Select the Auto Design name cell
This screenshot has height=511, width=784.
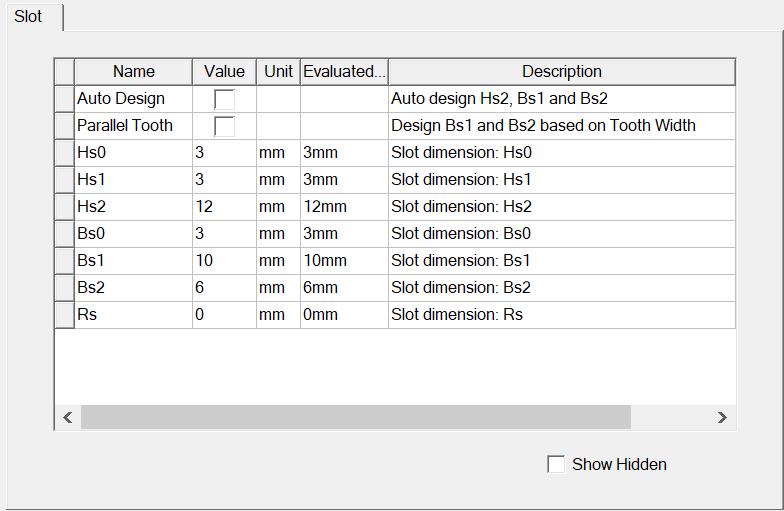point(134,98)
